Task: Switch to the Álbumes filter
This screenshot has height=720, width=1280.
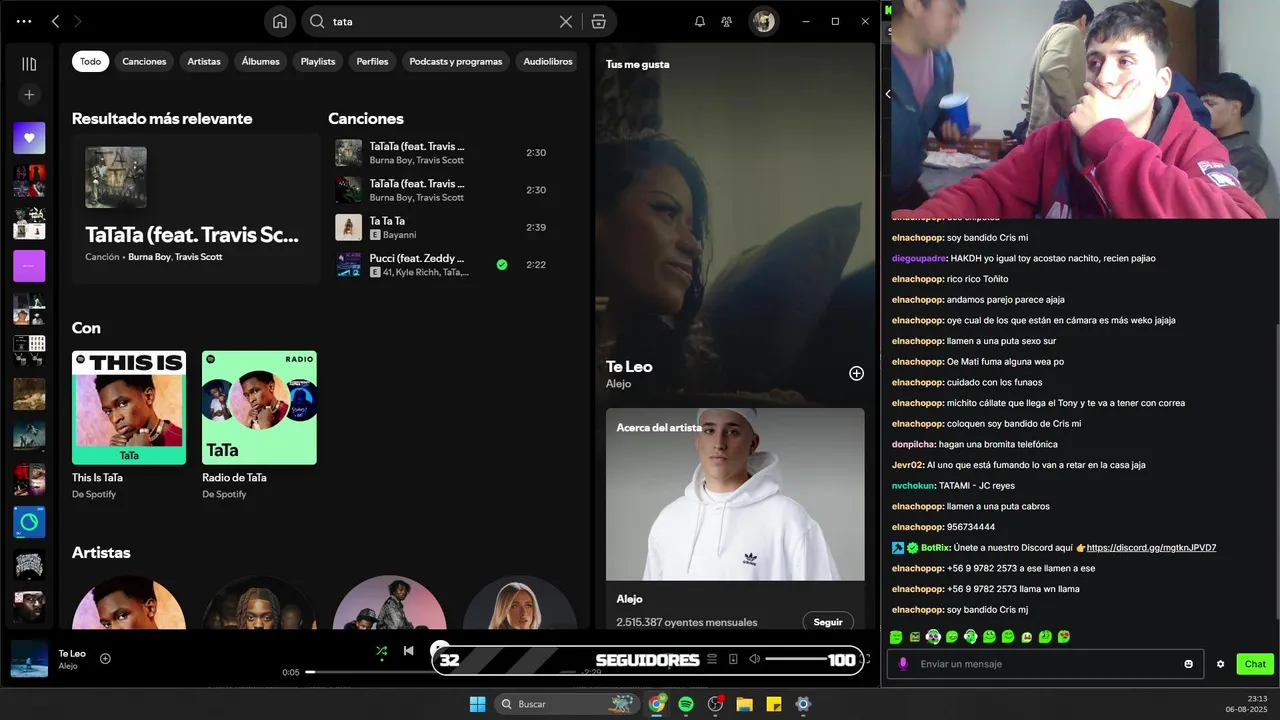Action: pyautogui.click(x=260, y=61)
